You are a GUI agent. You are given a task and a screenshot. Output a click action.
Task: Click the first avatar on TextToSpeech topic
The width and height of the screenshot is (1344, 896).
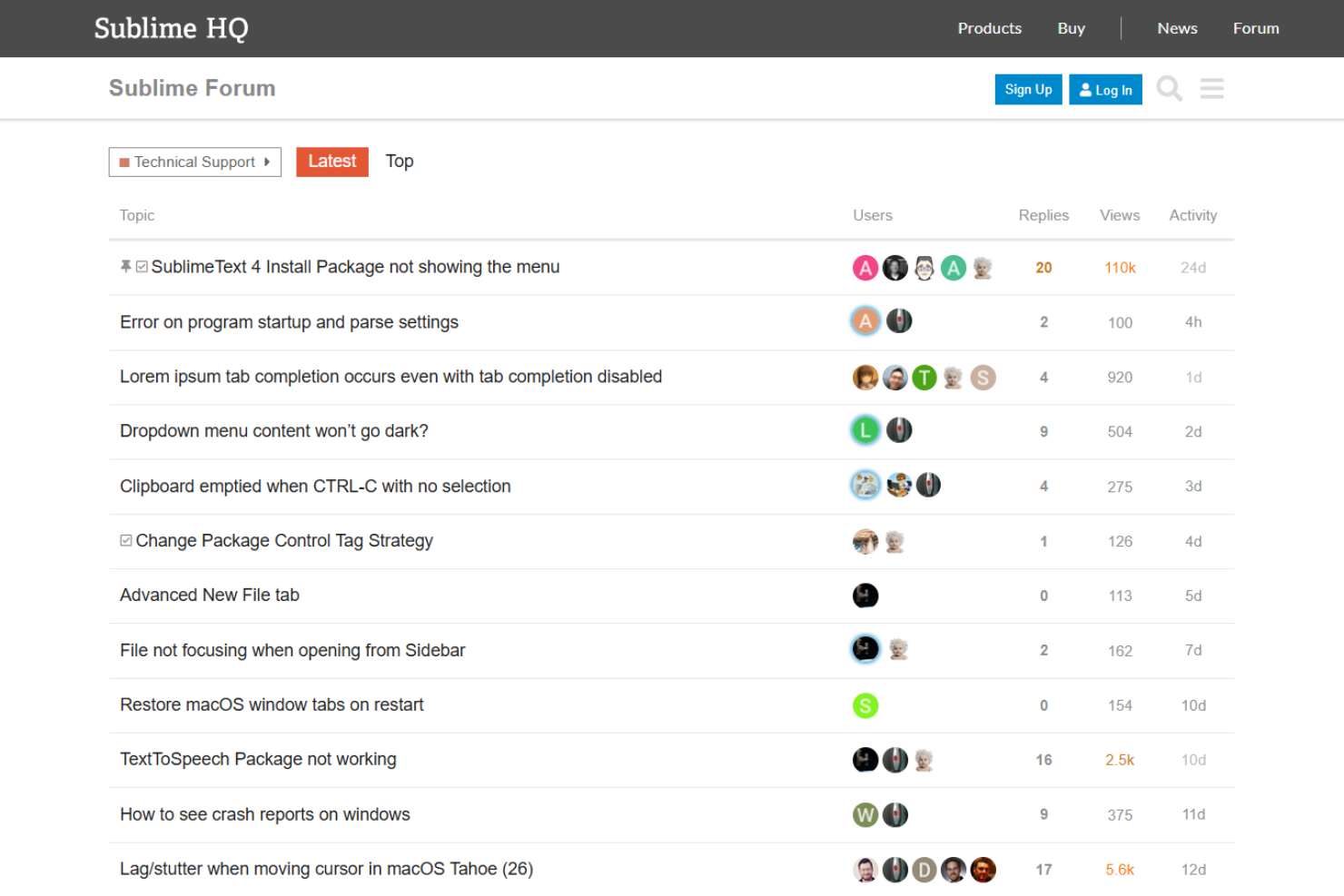[865, 760]
